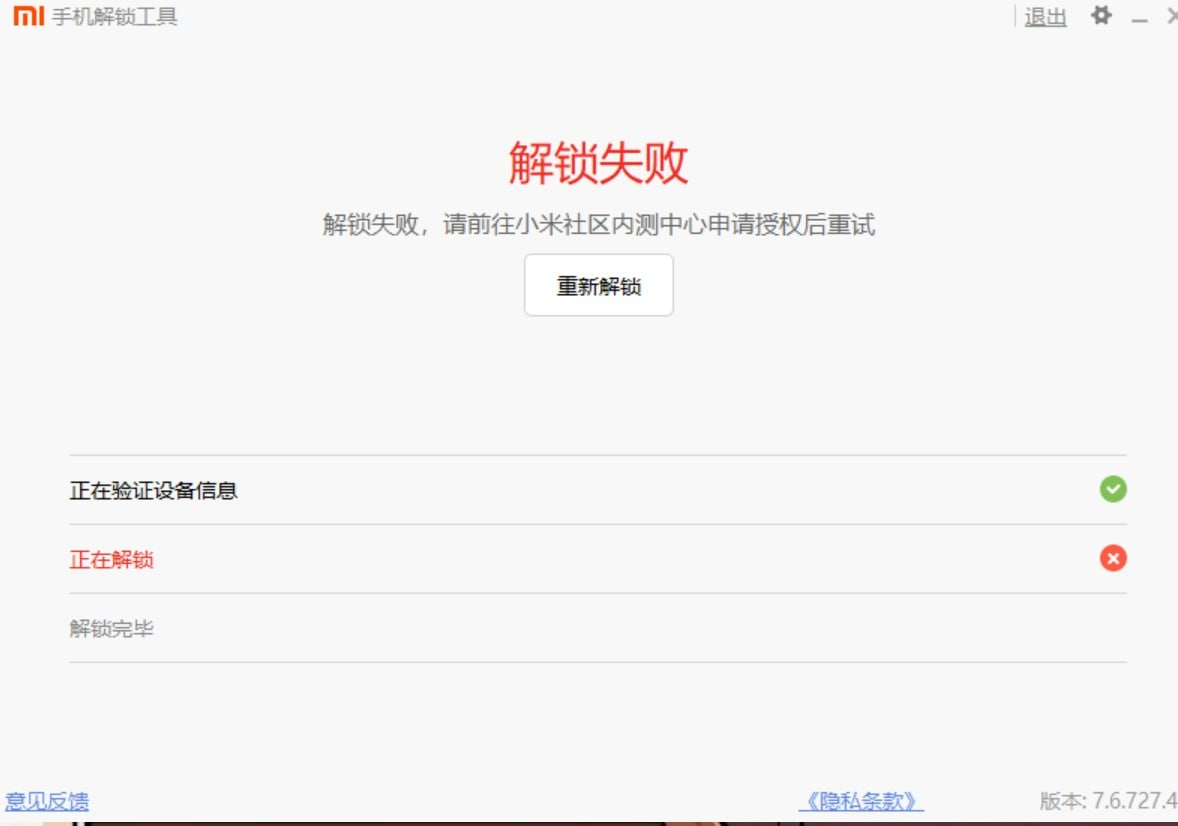The height and width of the screenshot is (826, 1178).
Task: Open the 意见反馈 feedback link
Action: (47, 801)
